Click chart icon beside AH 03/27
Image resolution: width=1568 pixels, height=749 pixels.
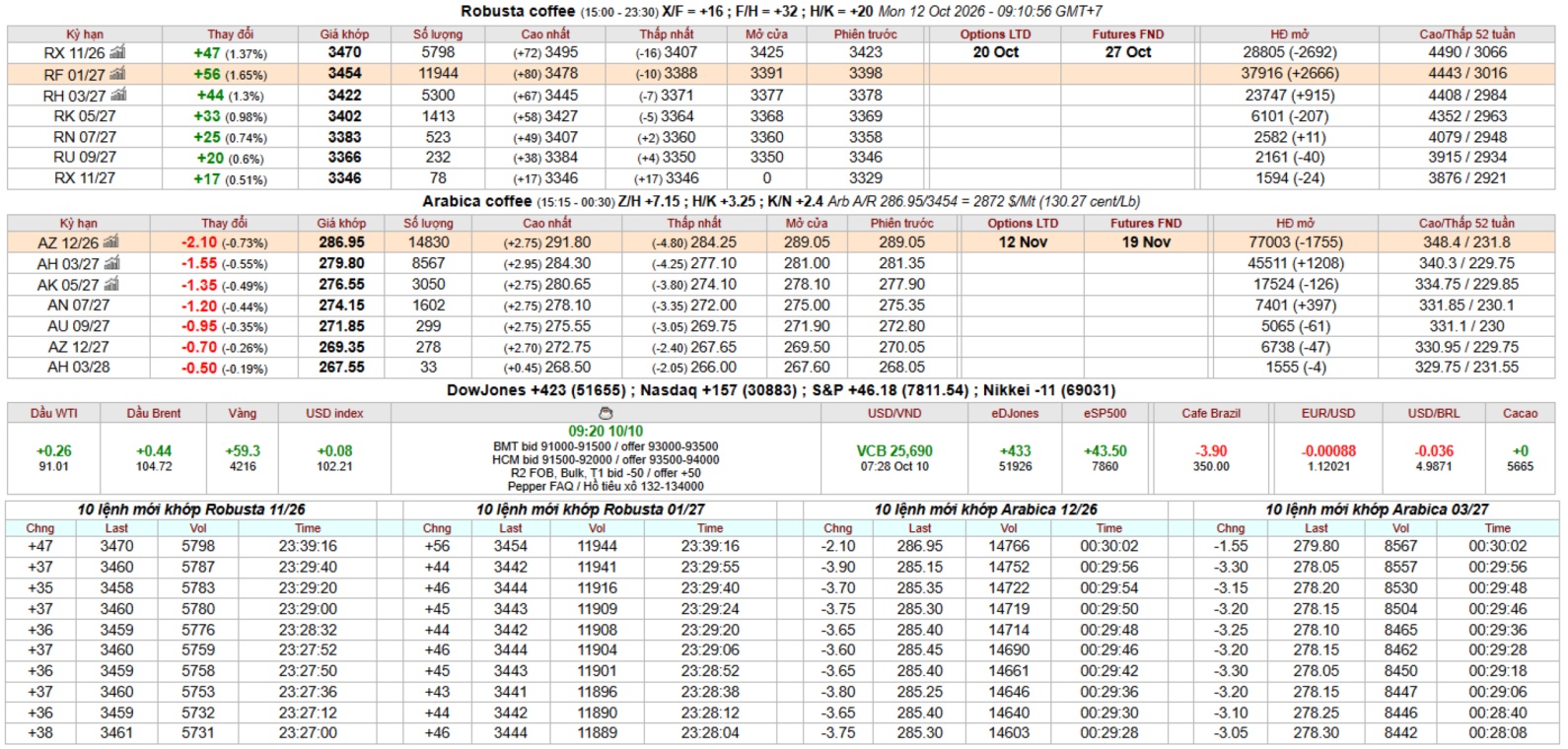point(111,263)
